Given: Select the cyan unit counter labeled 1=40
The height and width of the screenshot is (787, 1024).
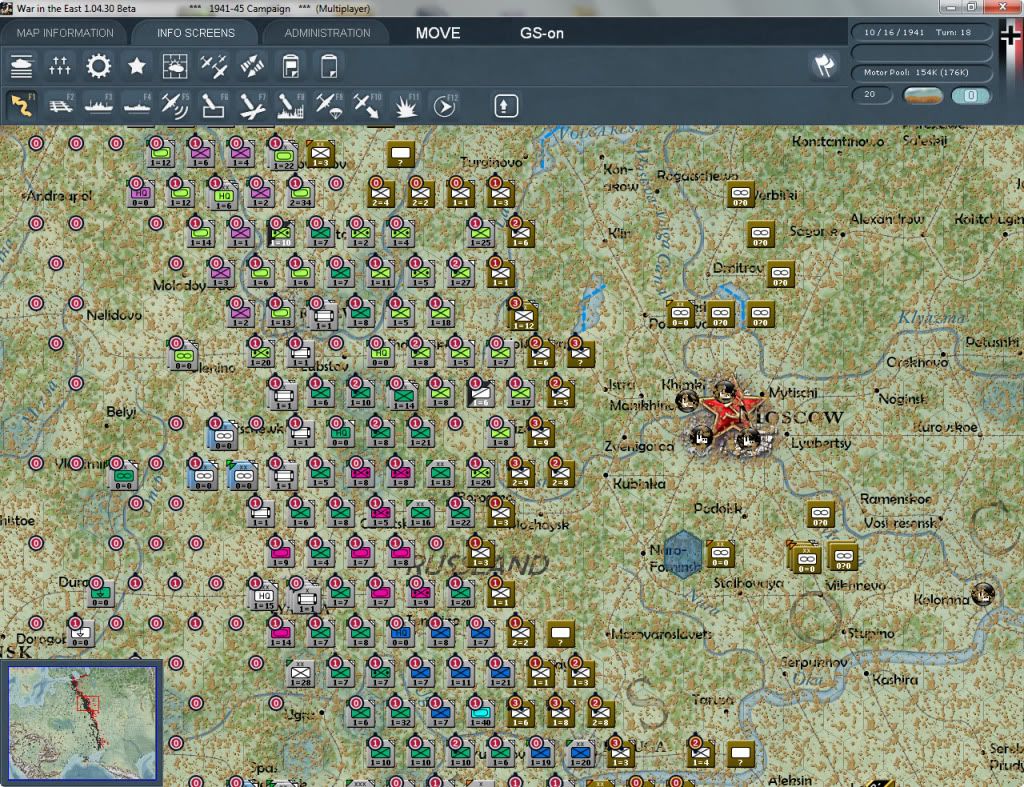Looking at the screenshot, I should pos(481,713).
